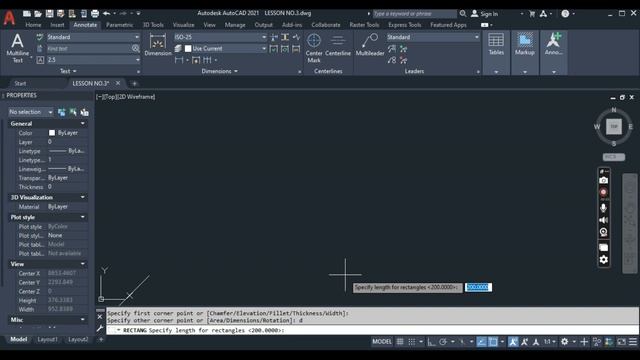Click the camera screenshot icon on recorder bar
The width and height of the screenshot is (640, 360).
coord(603,180)
